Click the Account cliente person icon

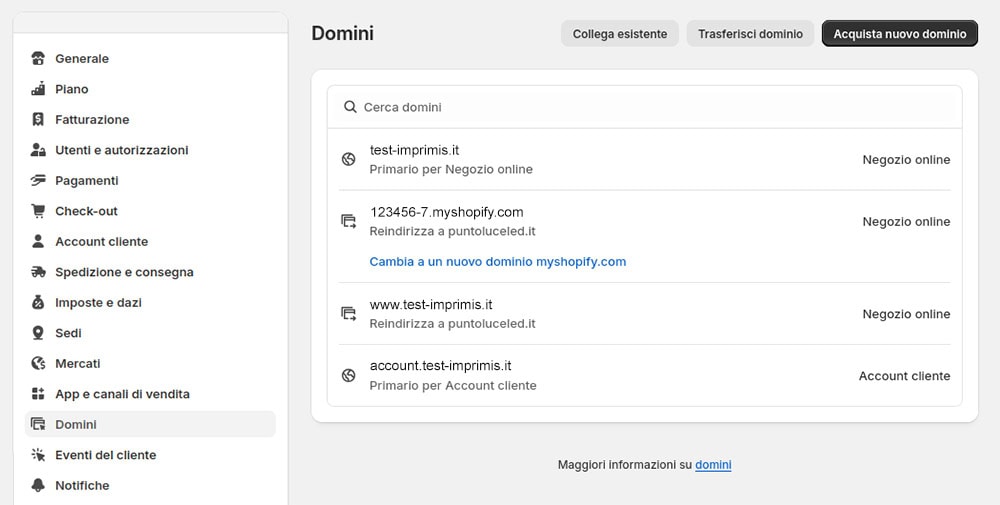point(38,242)
